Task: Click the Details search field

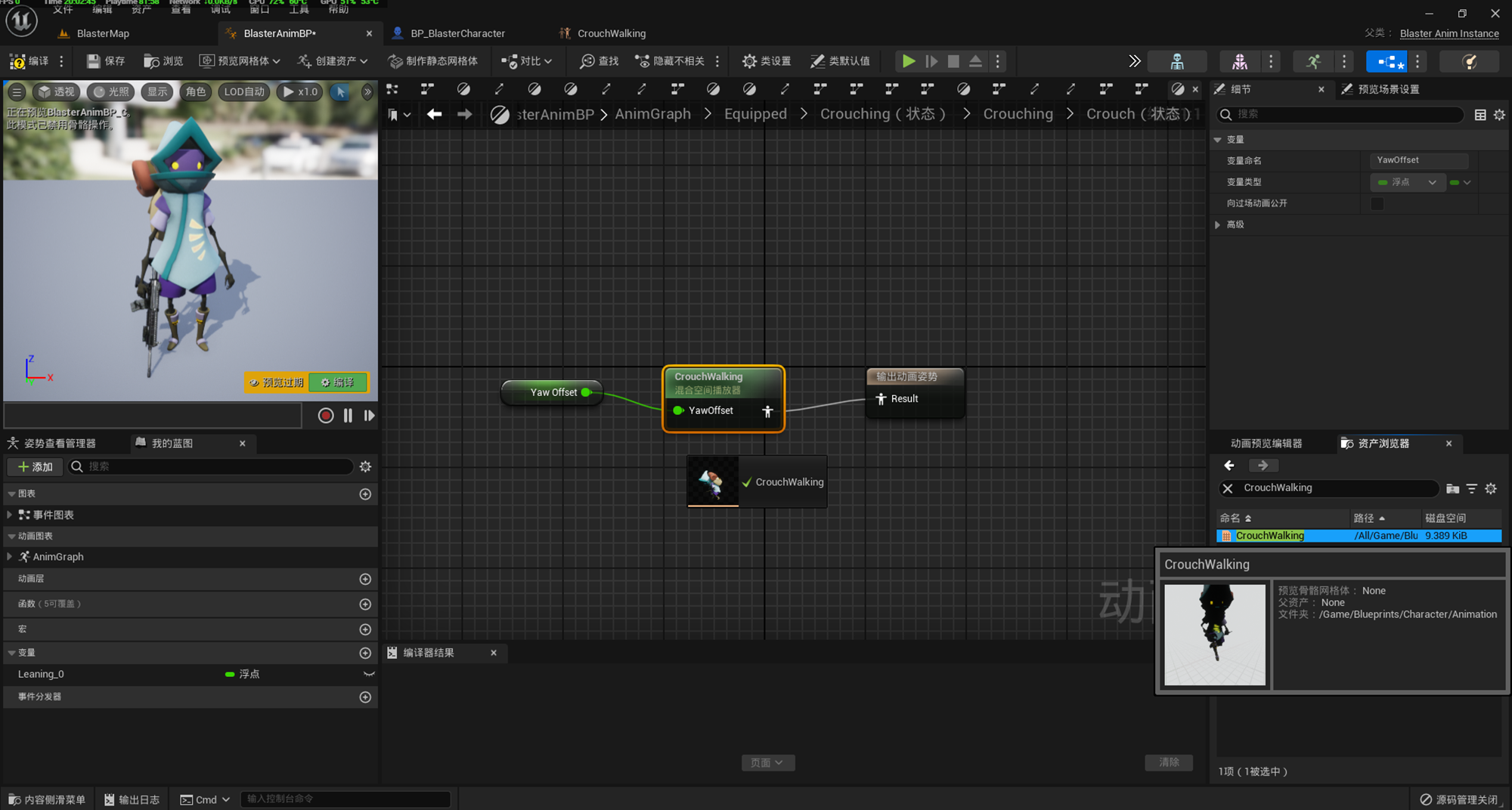Action: [1340, 114]
